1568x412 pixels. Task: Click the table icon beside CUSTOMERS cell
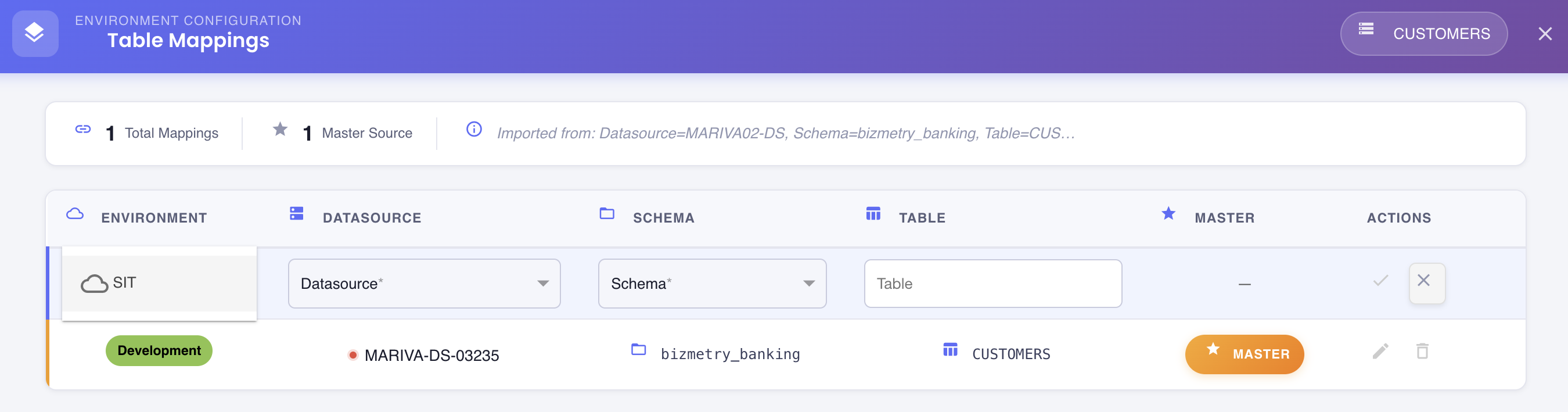click(950, 350)
